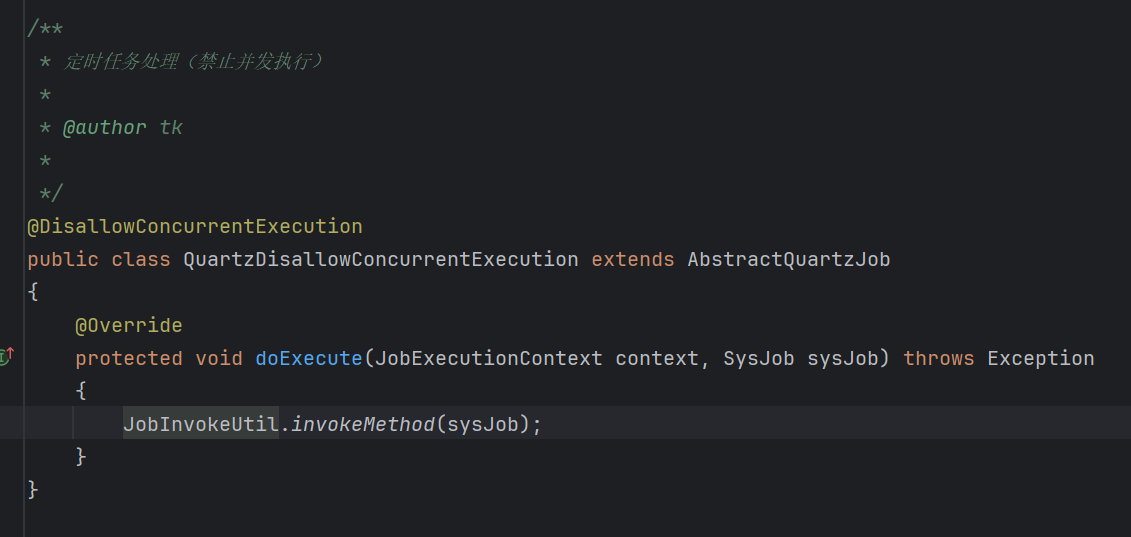Select the doExecute method name
The image size is (1131, 537).
pyautogui.click(x=309, y=358)
